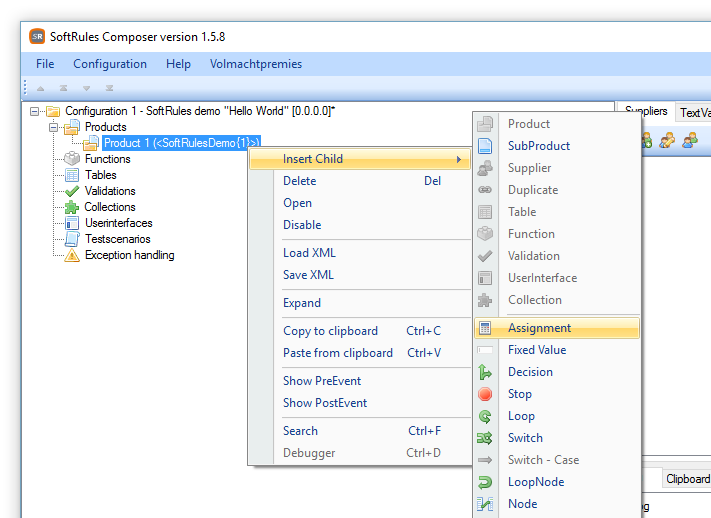The height and width of the screenshot is (518, 711).
Task: Open Insert Child submenu arrow
Action: click(x=459, y=160)
